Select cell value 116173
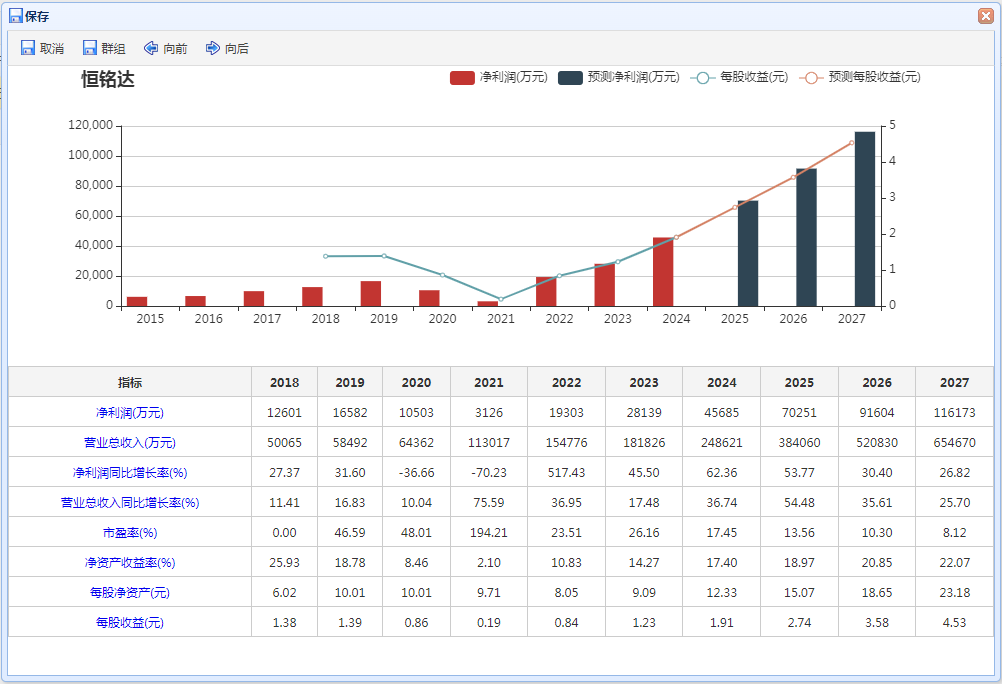The height and width of the screenshot is (684, 1002). [x=954, y=412]
